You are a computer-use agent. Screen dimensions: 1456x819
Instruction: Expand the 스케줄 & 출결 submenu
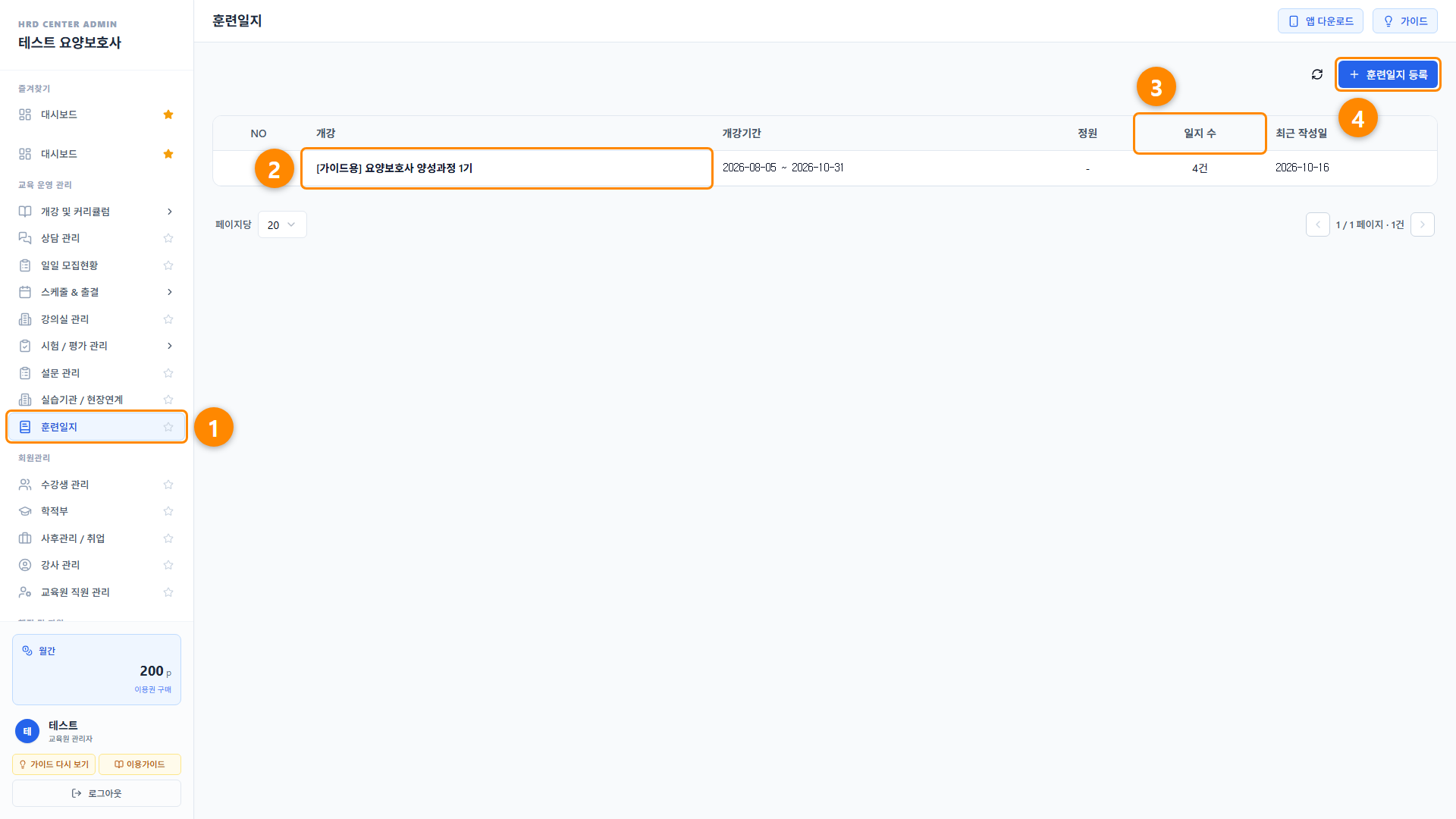tap(170, 292)
